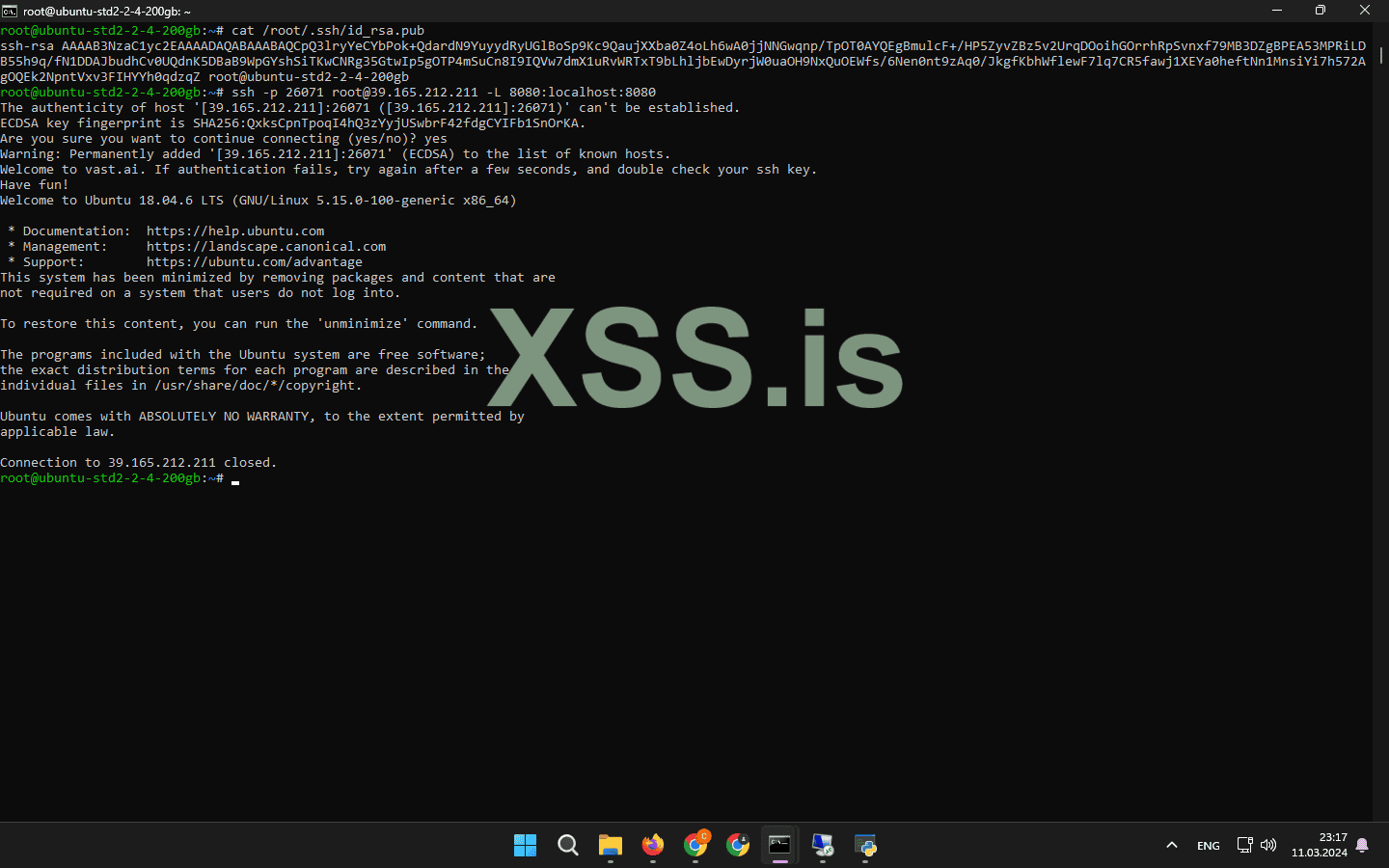
Task: Click 'The programs included with the Ubuntu' line
Action: pos(243,354)
